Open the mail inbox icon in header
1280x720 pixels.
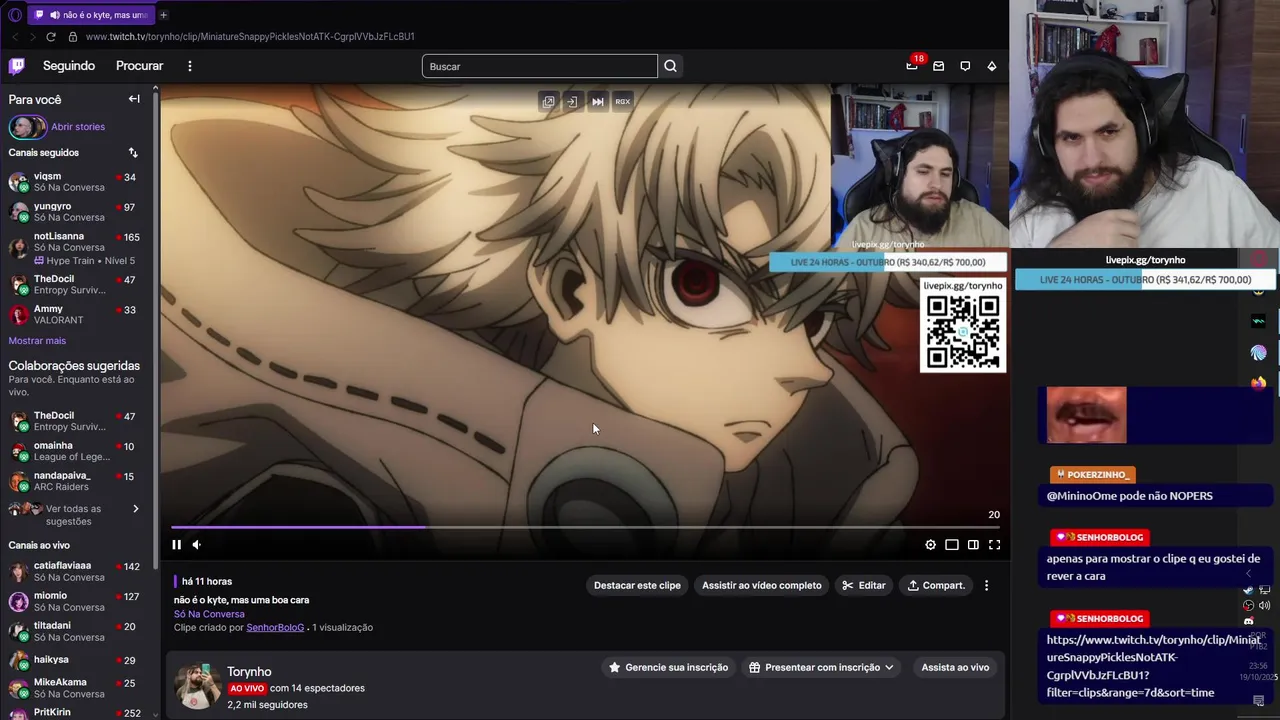[938, 66]
